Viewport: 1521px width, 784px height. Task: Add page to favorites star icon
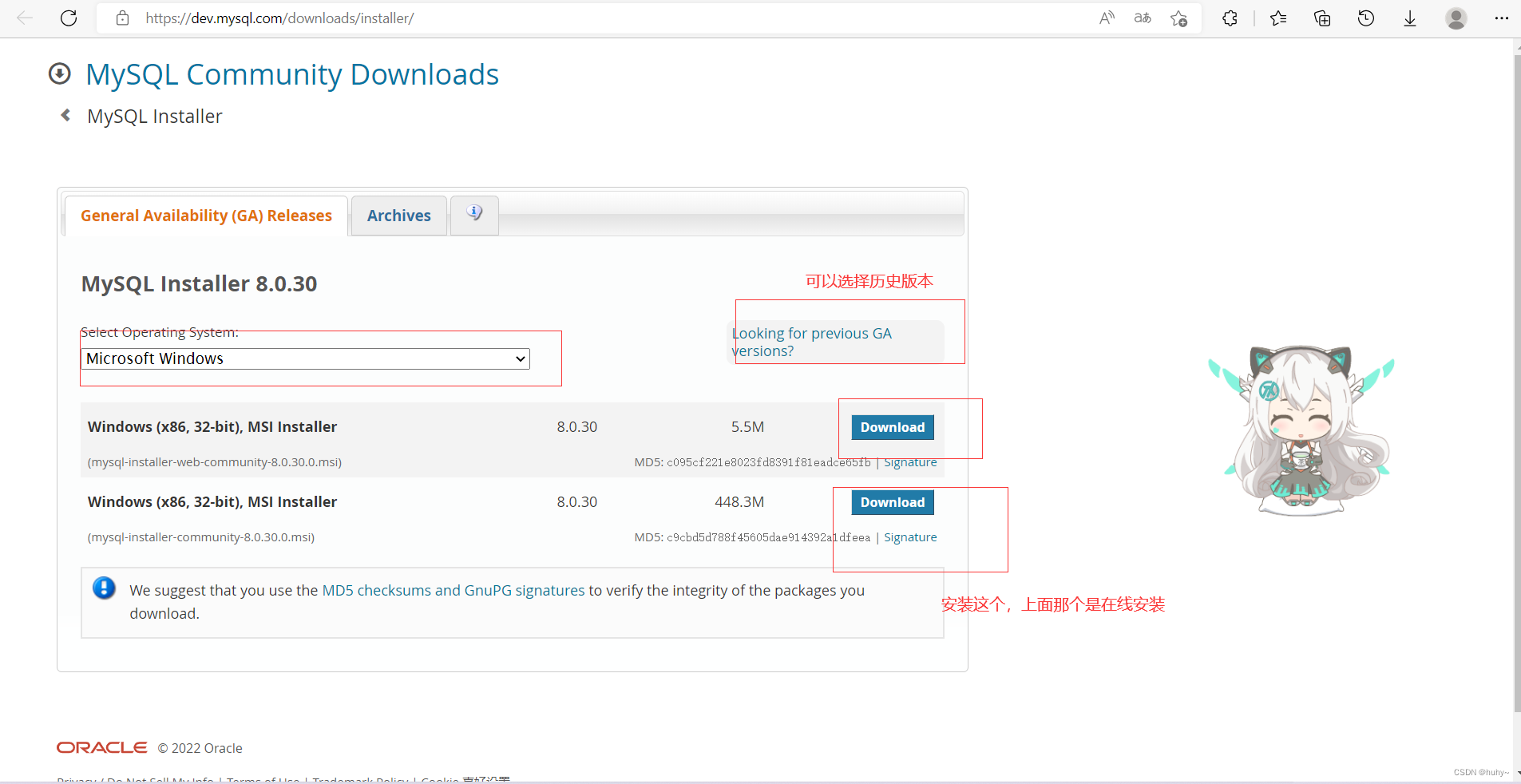pyautogui.click(x=1179, y=18)
